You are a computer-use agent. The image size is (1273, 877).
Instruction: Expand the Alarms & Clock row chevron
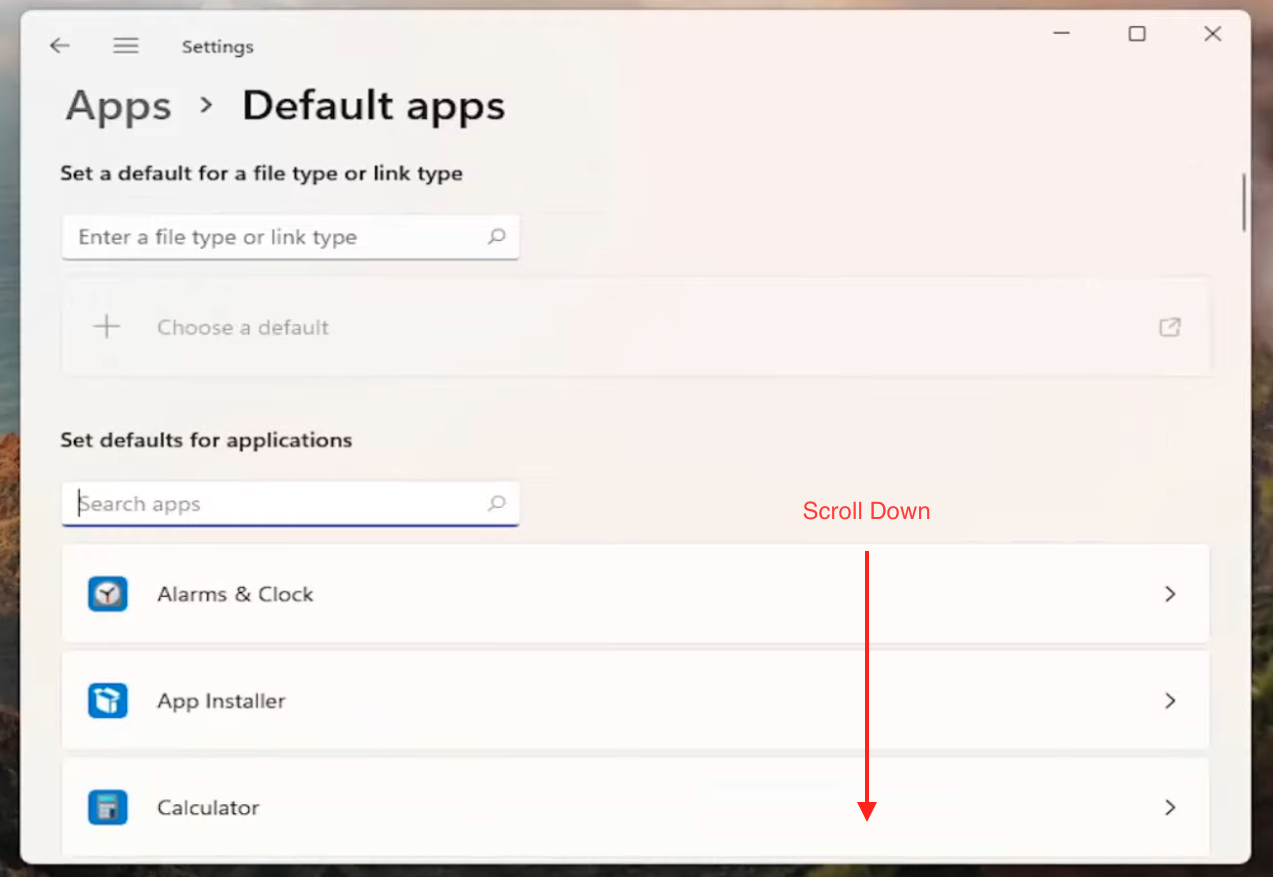coord(1170,594)
